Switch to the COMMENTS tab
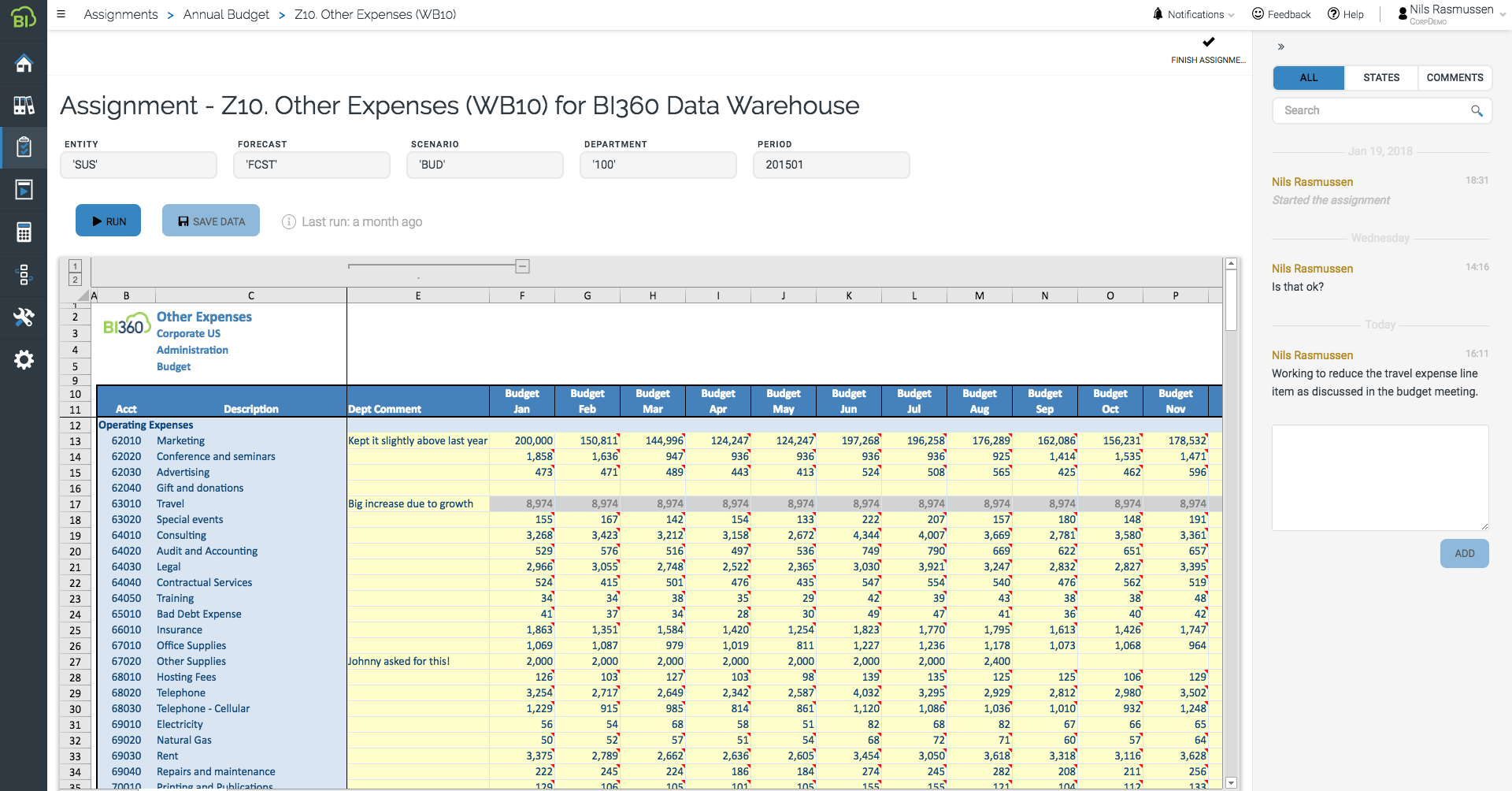Screen dimensions: 1512x791 click(1455, 77)
